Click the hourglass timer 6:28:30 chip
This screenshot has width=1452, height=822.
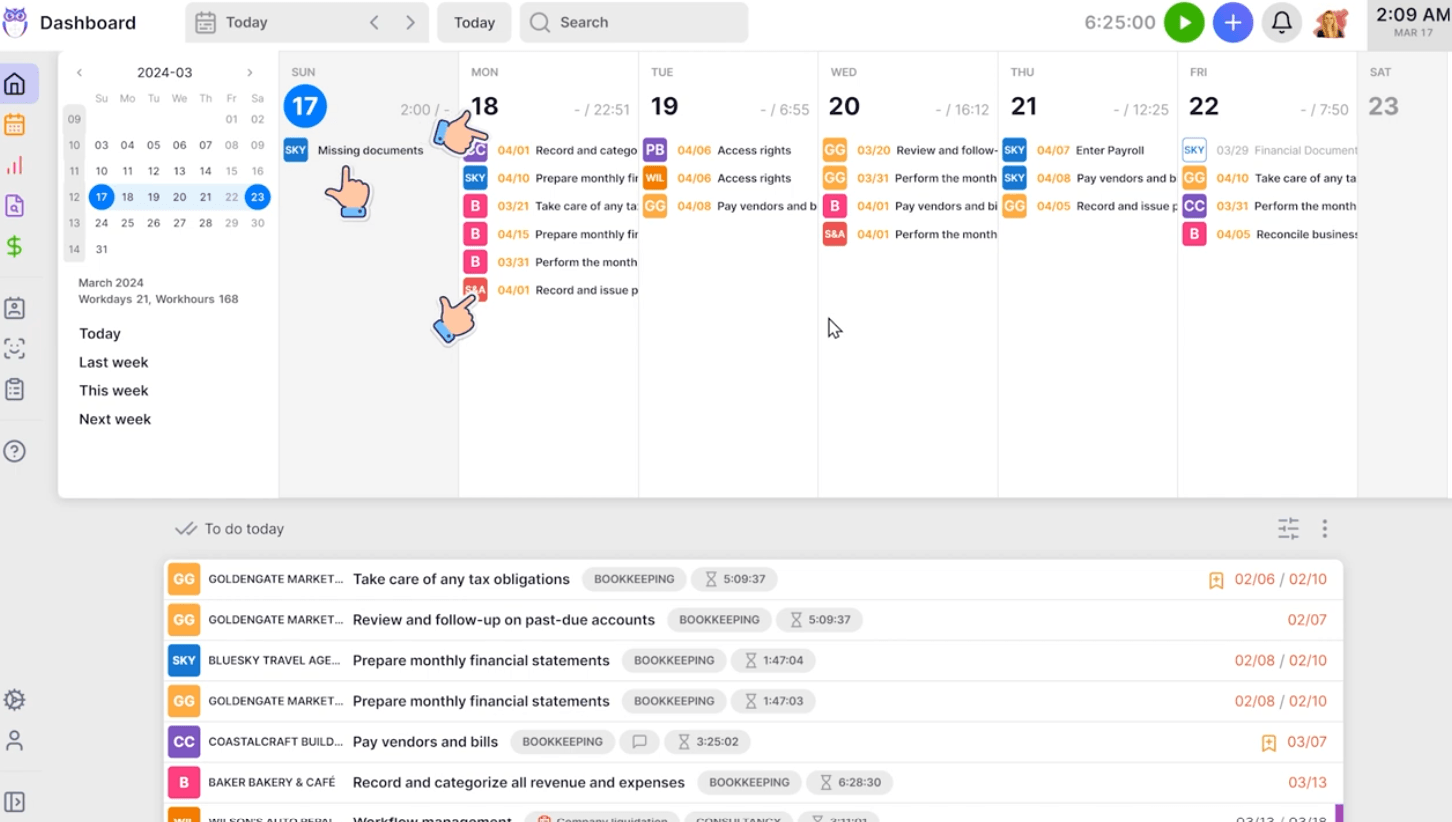[850, 783]
